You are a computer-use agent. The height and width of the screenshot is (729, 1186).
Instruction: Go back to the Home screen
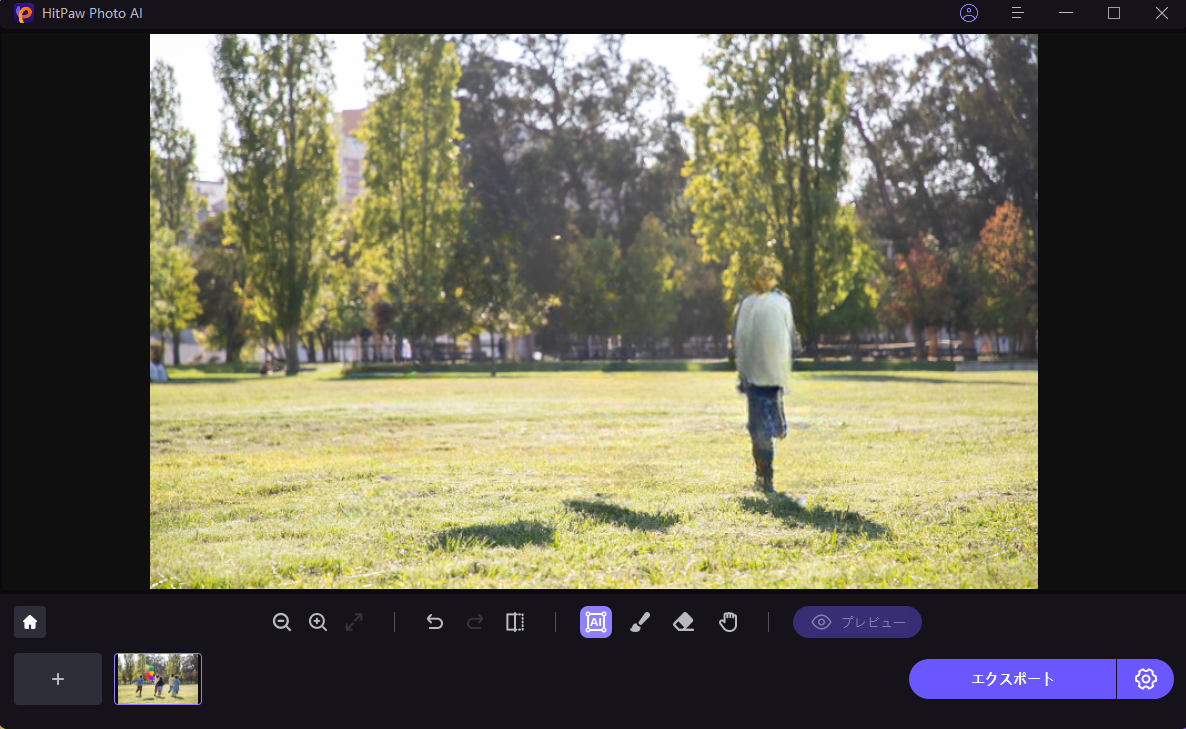[x=30, y=622]
